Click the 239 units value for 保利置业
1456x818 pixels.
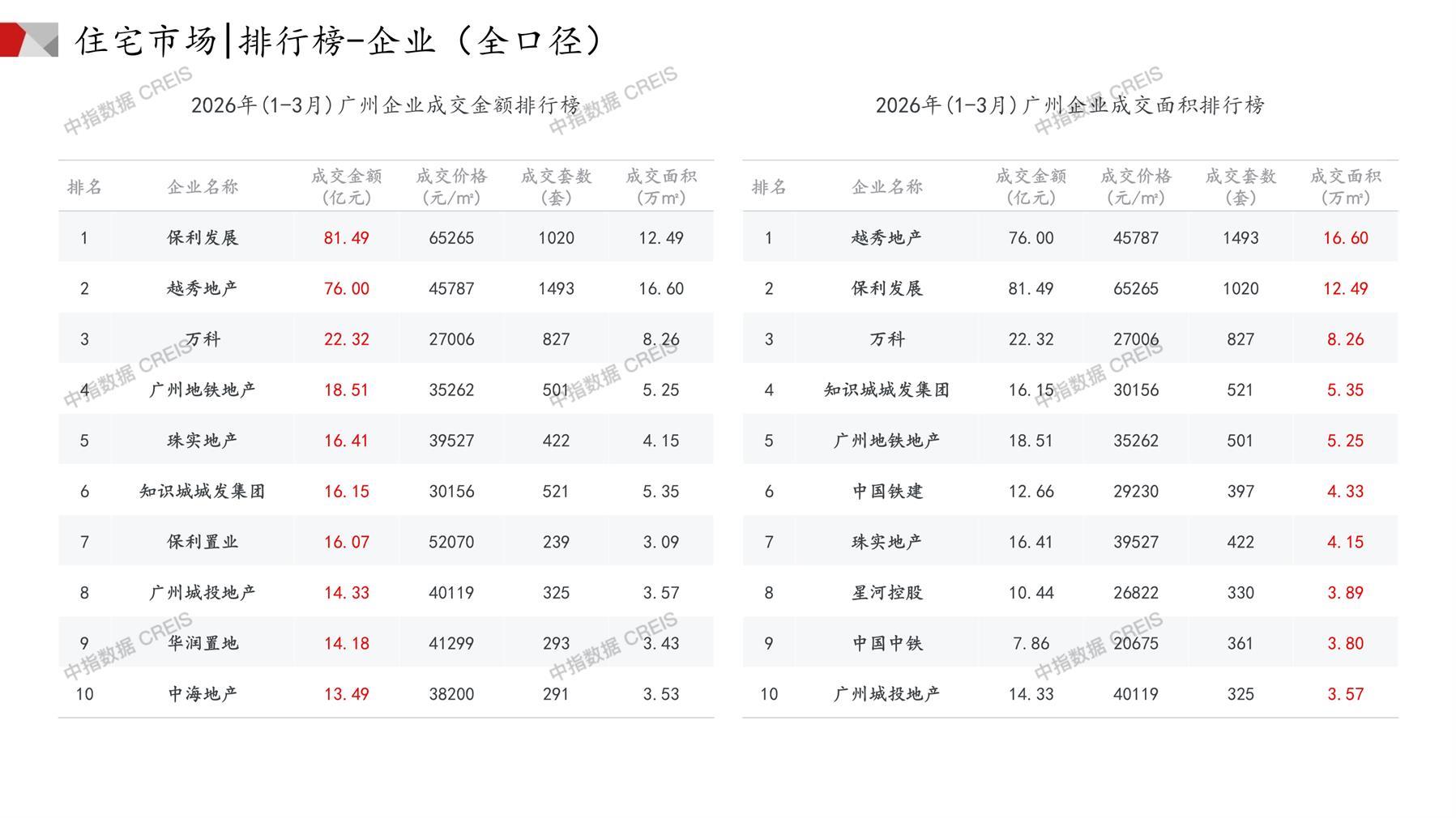(556, 542)
